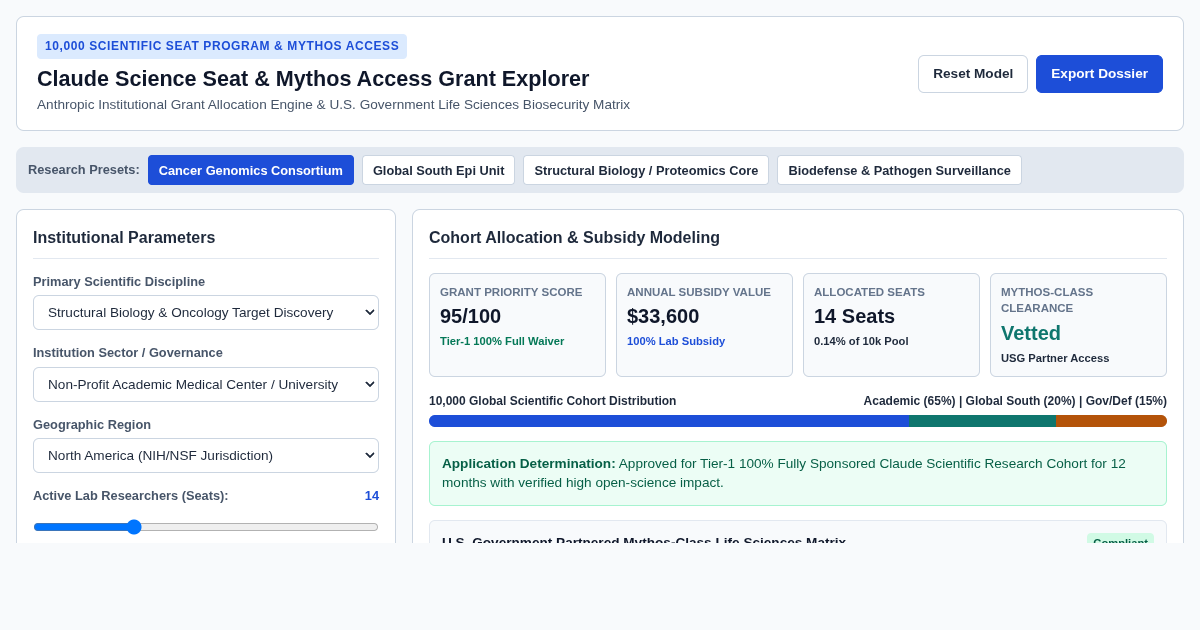
Task: Click the page title 'Claude Science Seat' heading
Action: 313,79
